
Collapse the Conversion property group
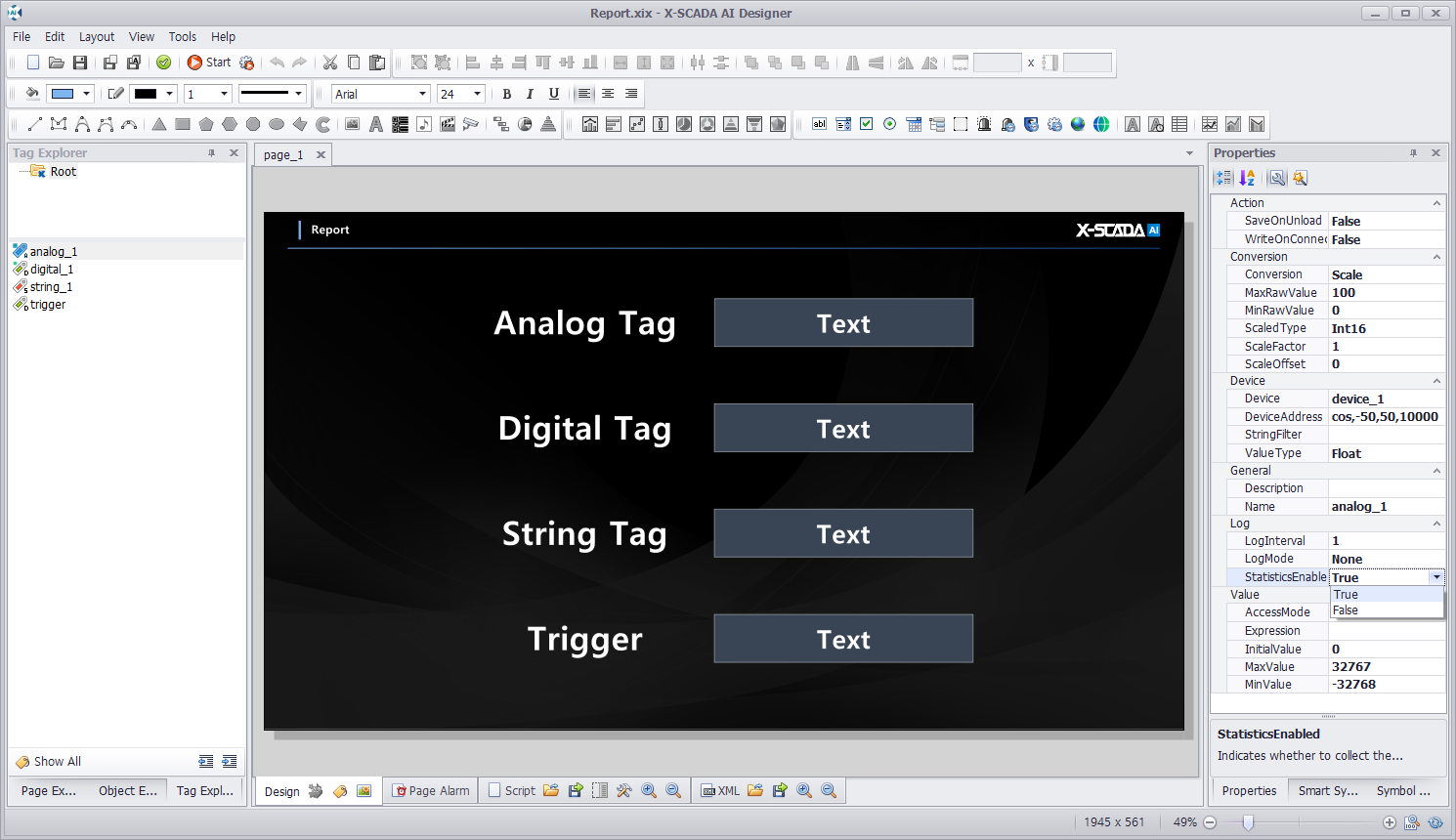[x=1436, y=257]
